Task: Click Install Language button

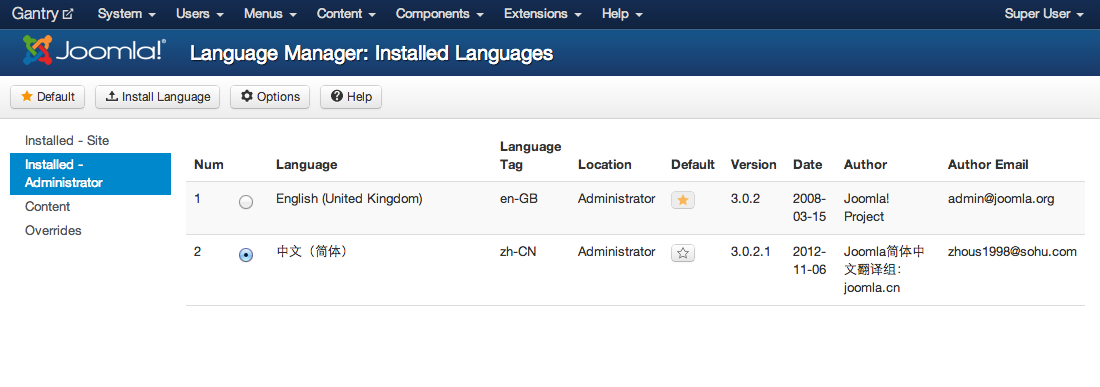Action: pos(158,97)
